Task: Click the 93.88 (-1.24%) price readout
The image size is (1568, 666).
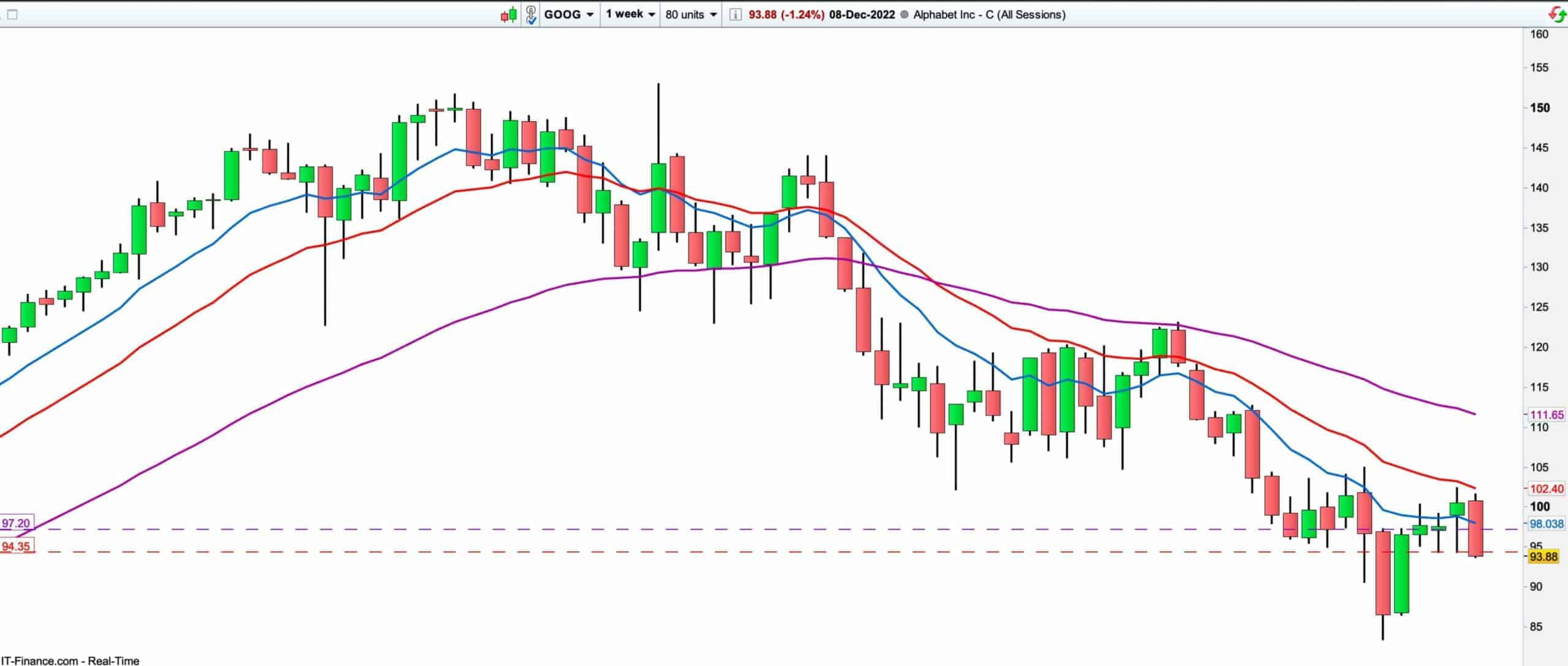Action: [x=786, y=15]
